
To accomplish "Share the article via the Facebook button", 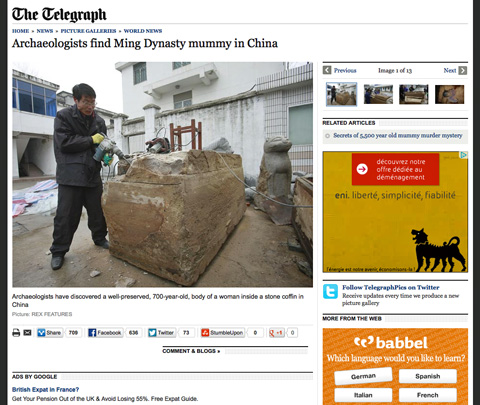I will [105, 333].
